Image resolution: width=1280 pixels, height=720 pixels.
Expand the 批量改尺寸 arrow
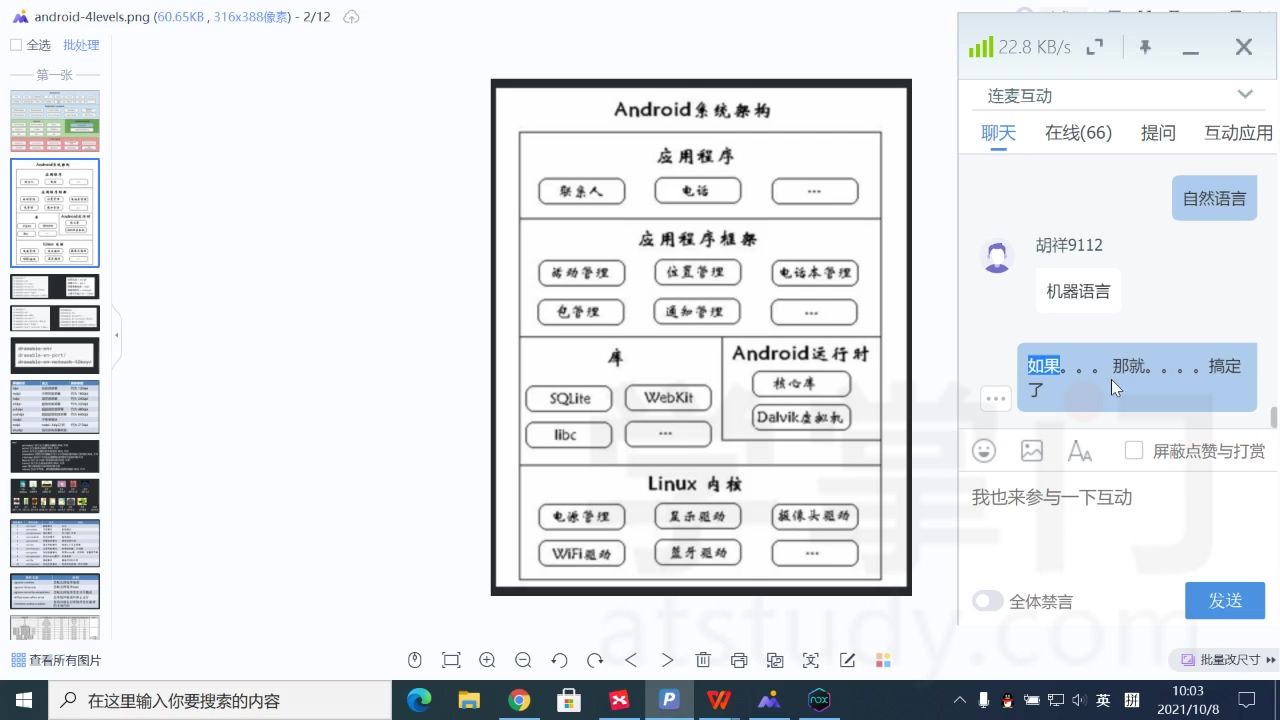tap(1271, 660)
